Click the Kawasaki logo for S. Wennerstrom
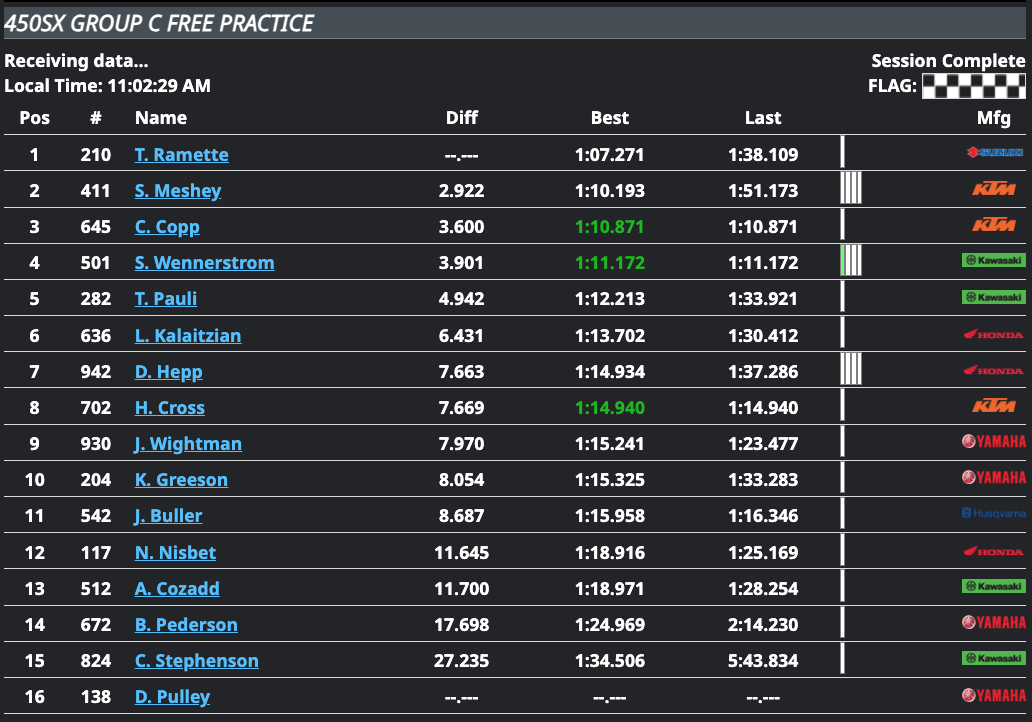Viewport: 1032px width, 722px height. 993,261
